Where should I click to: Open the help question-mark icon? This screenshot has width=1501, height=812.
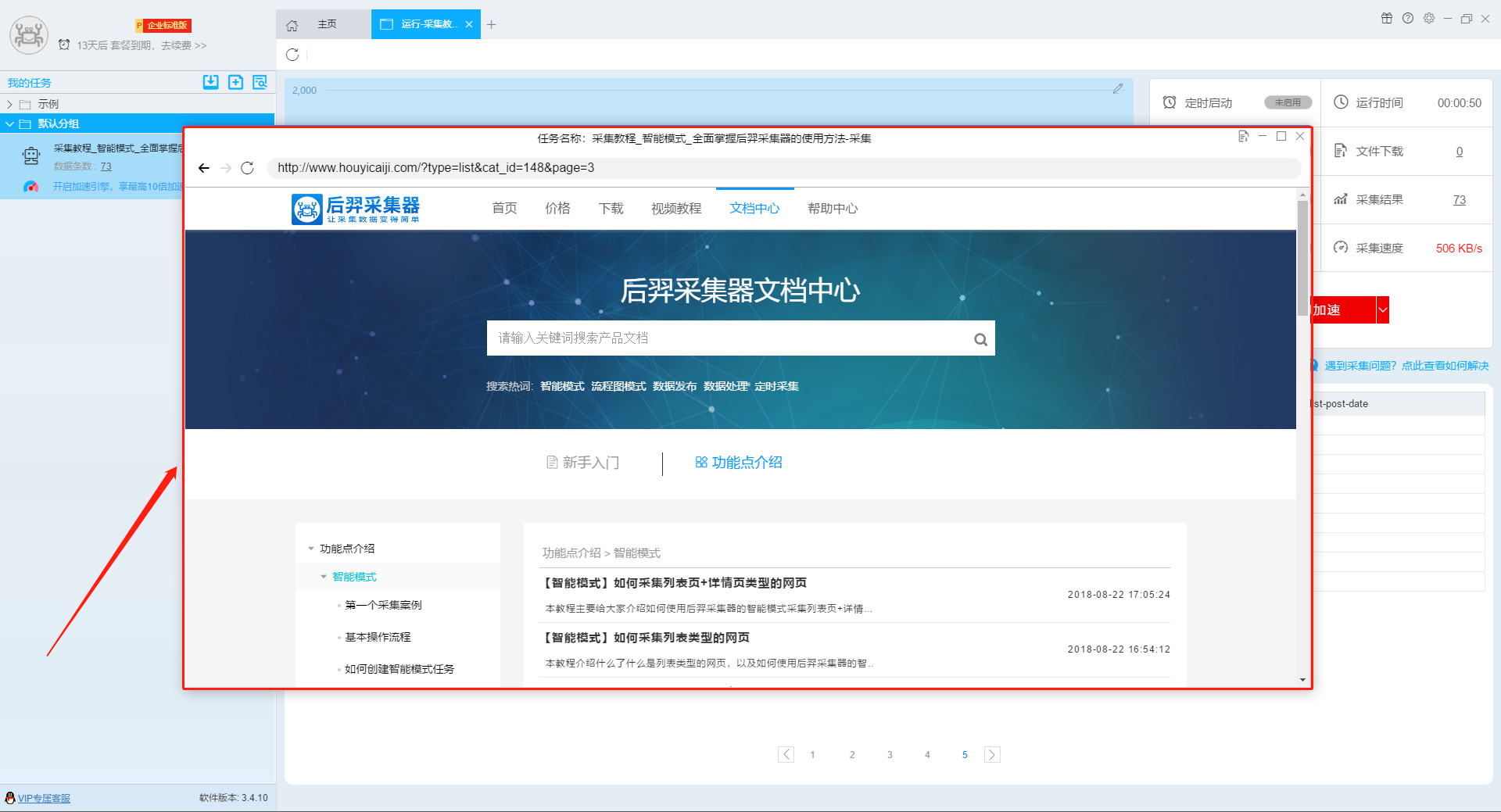(x=1408, y=18)
